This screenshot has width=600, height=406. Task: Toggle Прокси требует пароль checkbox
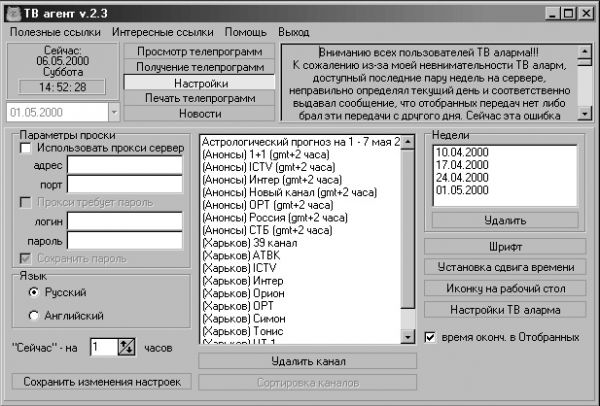(26, 202)
